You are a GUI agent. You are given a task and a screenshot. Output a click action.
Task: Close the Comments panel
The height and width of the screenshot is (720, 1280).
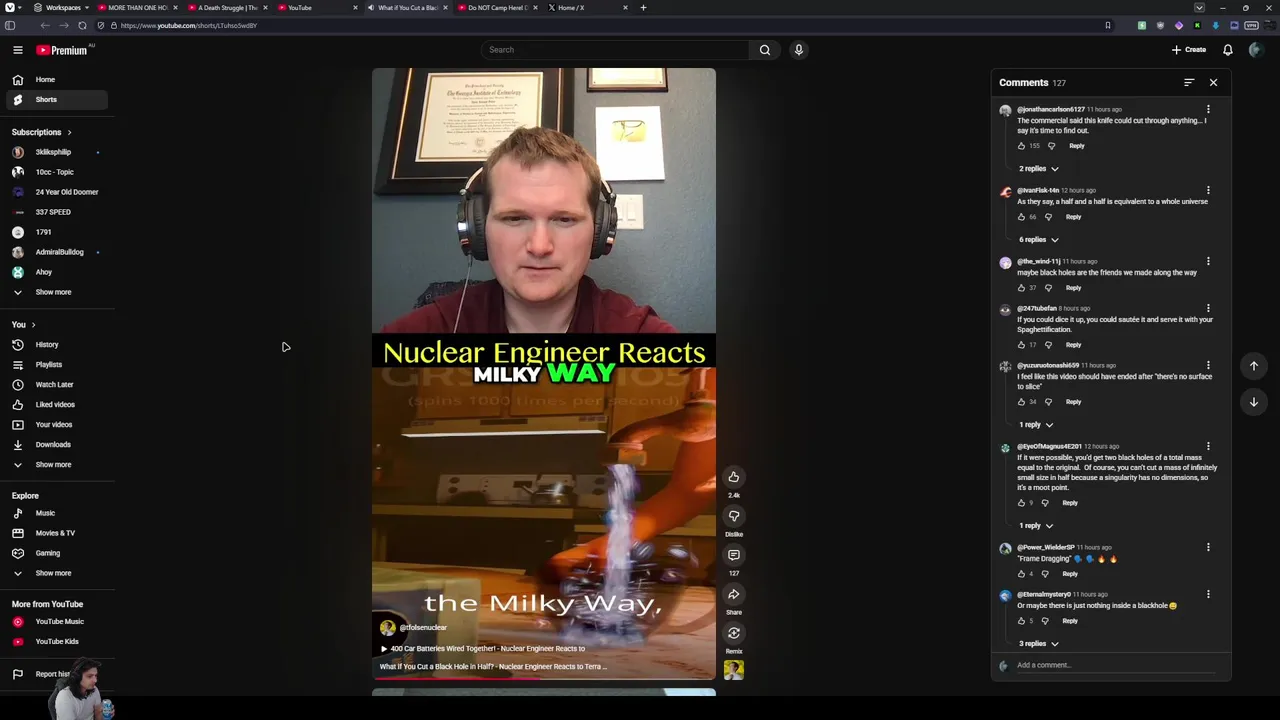point(1213,83)
